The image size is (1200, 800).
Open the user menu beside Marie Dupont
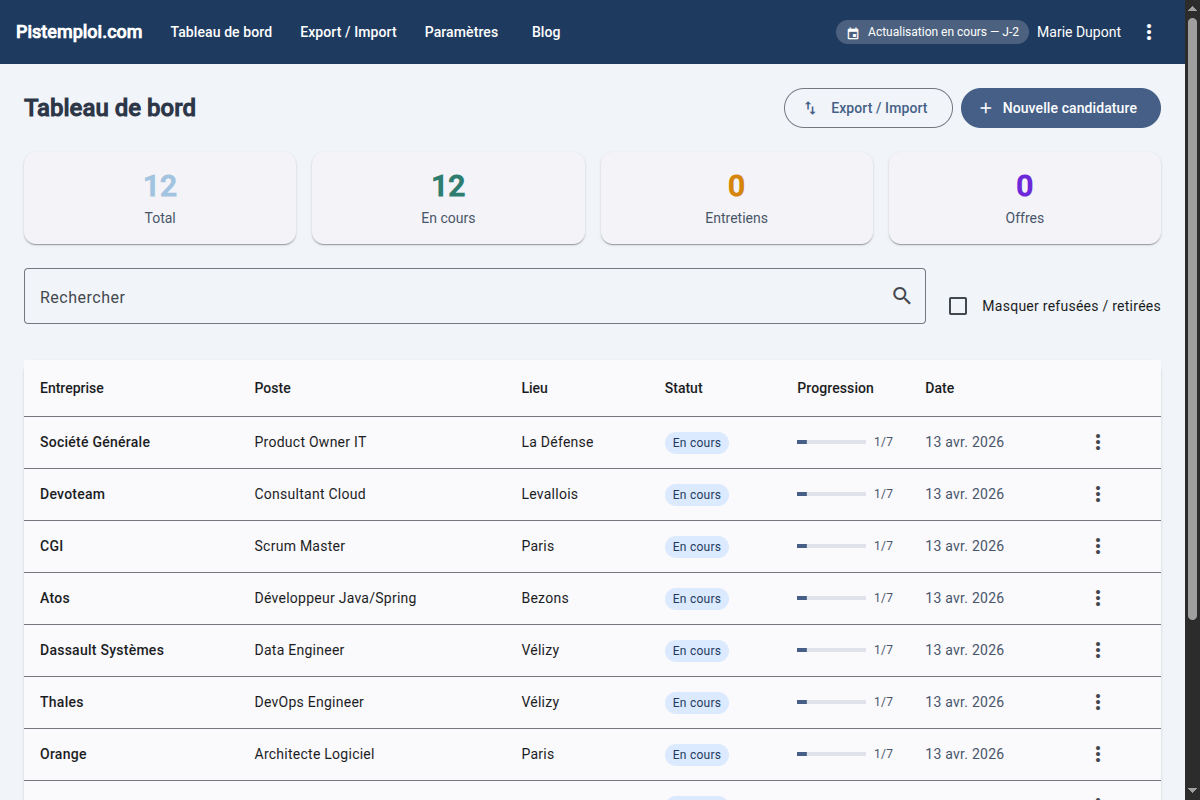click(1149, 32)
